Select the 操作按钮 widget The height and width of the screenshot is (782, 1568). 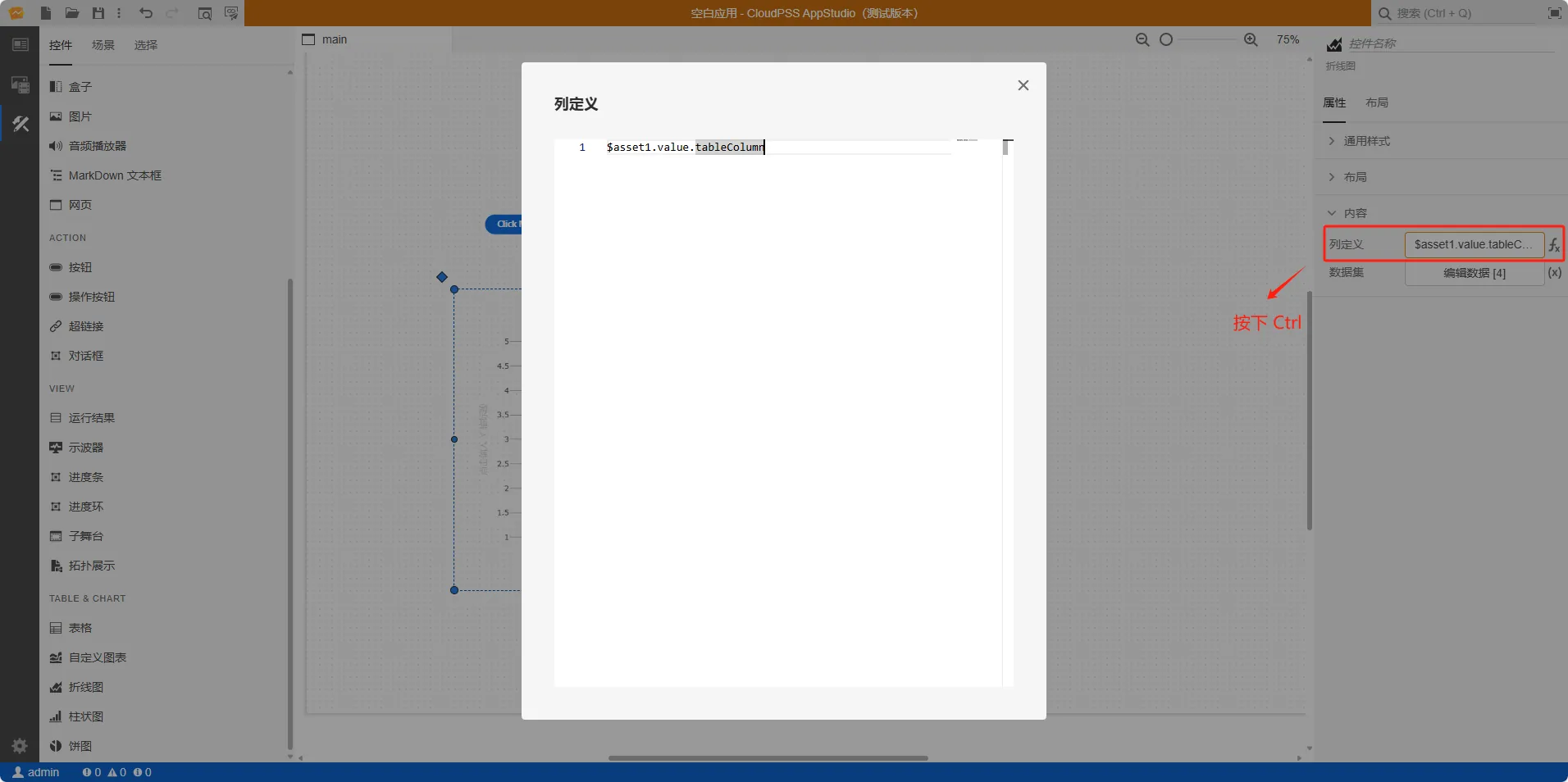(82, 297)
